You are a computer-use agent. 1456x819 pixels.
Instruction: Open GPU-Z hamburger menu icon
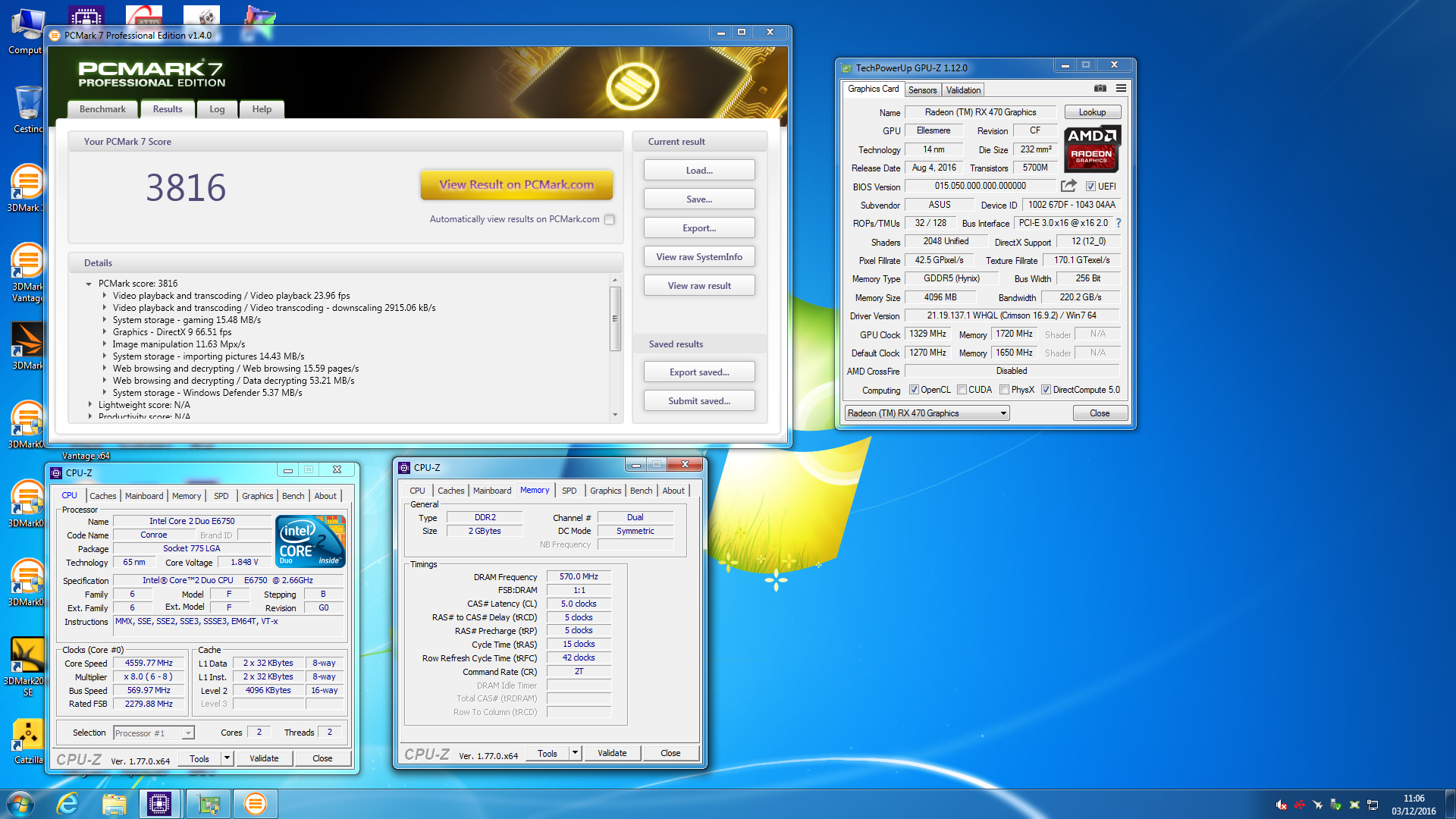(1121, 89)
